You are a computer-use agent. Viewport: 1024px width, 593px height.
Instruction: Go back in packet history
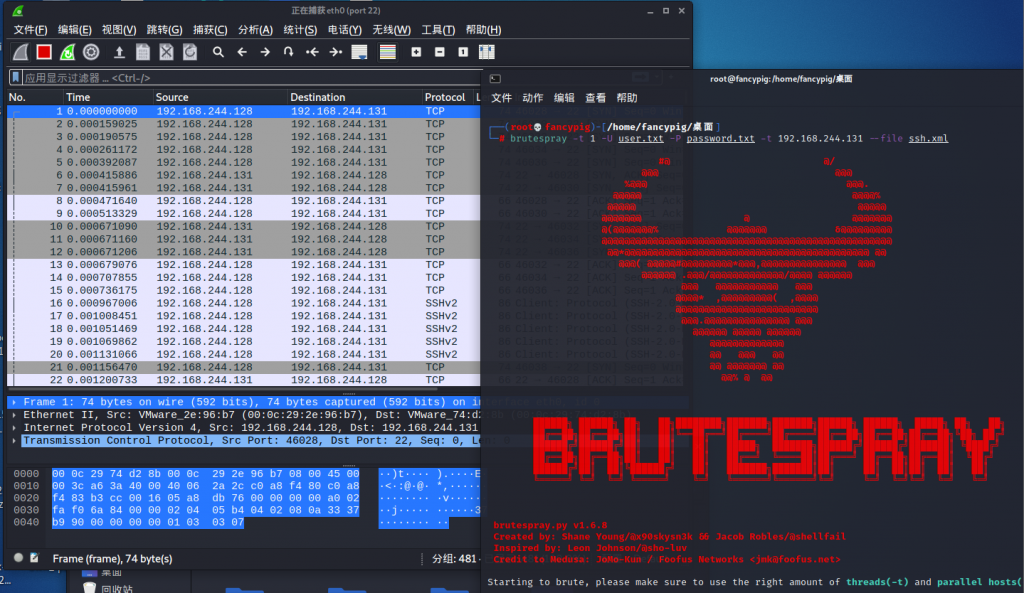[242, 52]
